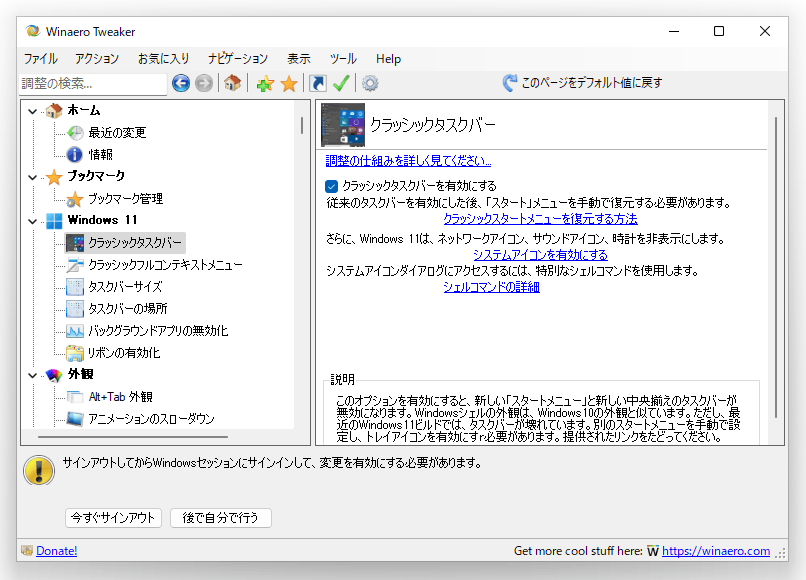The width and height of the screenshot is (806, 580).
Task: Reset page with このページをデフォルト値に戻す
Action: tap(582, 83)
